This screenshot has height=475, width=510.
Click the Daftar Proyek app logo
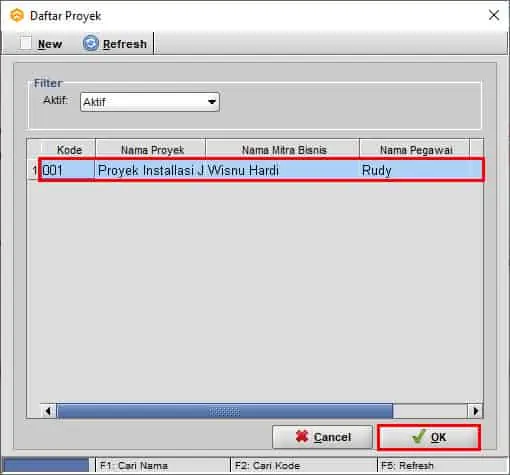17,16
